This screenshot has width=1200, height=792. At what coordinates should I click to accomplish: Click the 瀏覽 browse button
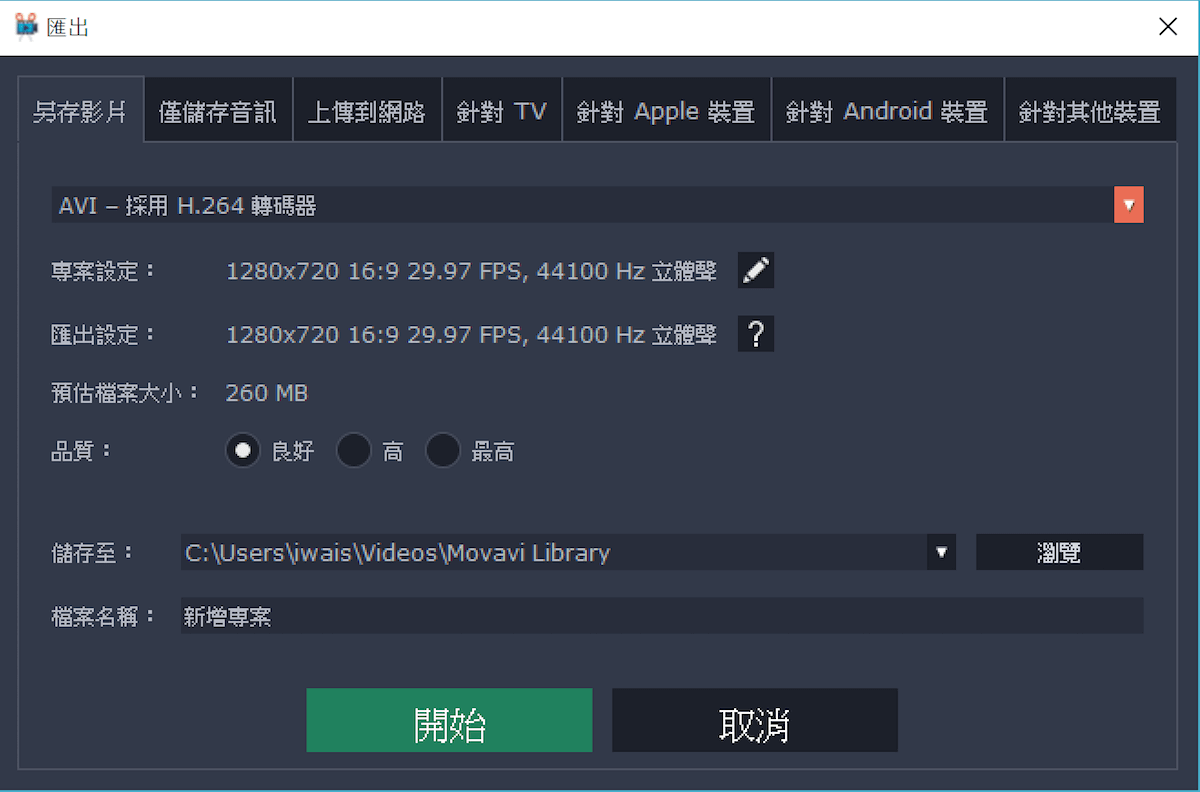point(1059,552)
